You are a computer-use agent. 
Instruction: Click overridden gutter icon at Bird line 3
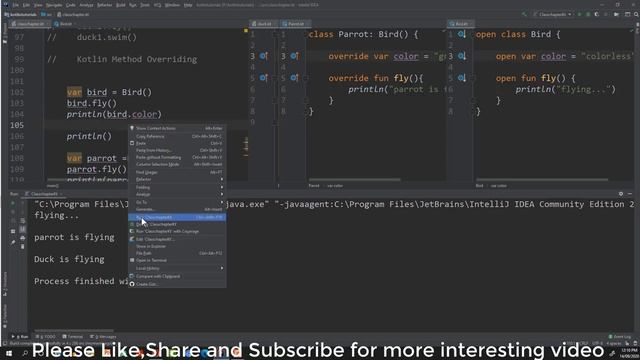click(462, 56)
